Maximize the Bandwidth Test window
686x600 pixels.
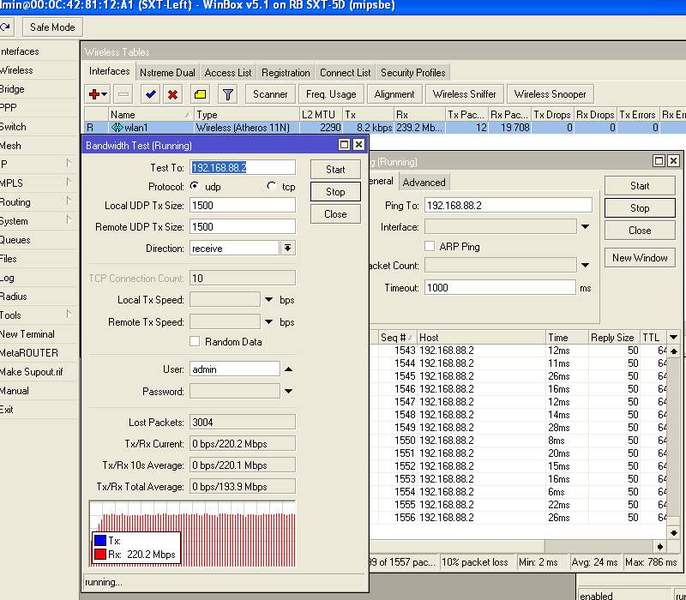[344, 144]
